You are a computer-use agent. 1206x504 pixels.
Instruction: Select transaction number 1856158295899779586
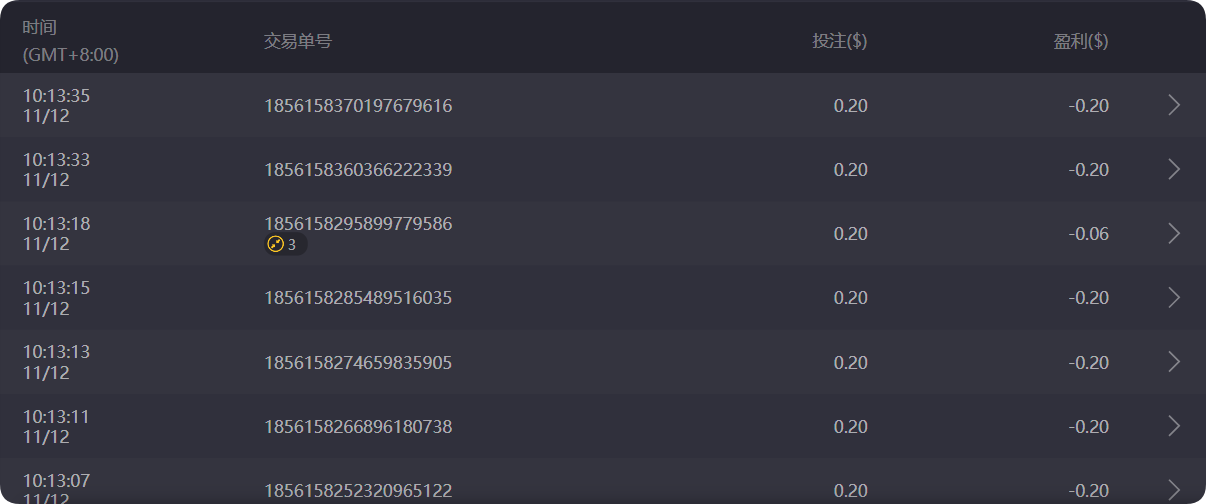[358, 224]
